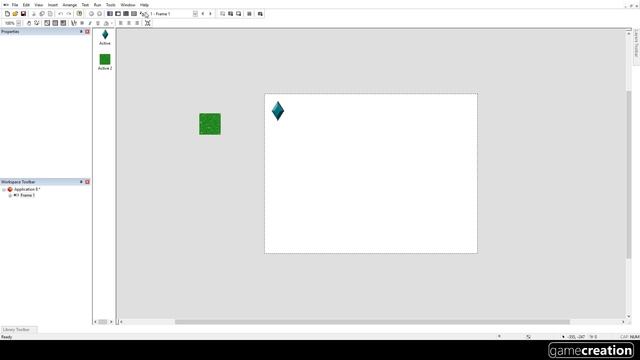Select the Active object in object list
The width and height of the screenshot is (640, 360).
pyautogui.click(x=105, y=37)
